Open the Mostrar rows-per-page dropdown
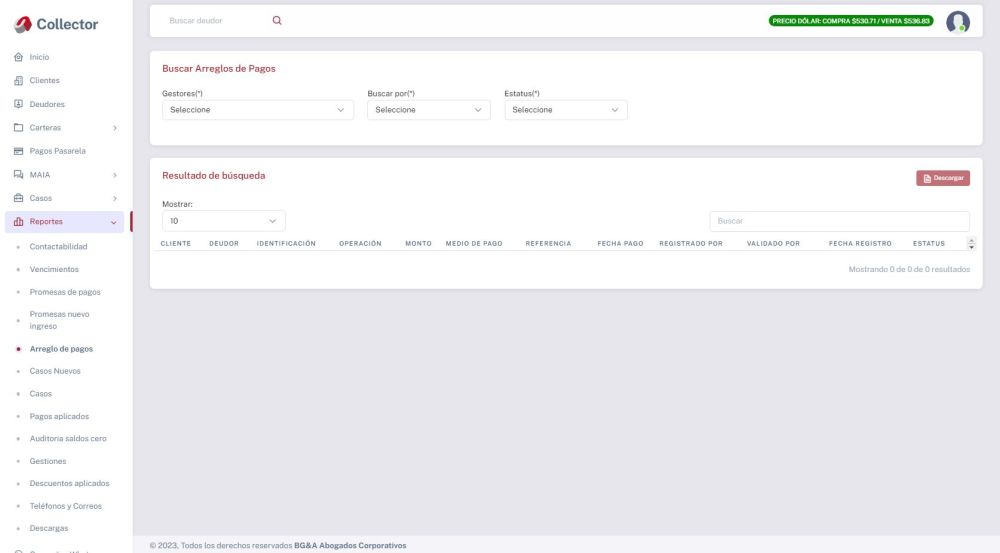 click(223, 221)
